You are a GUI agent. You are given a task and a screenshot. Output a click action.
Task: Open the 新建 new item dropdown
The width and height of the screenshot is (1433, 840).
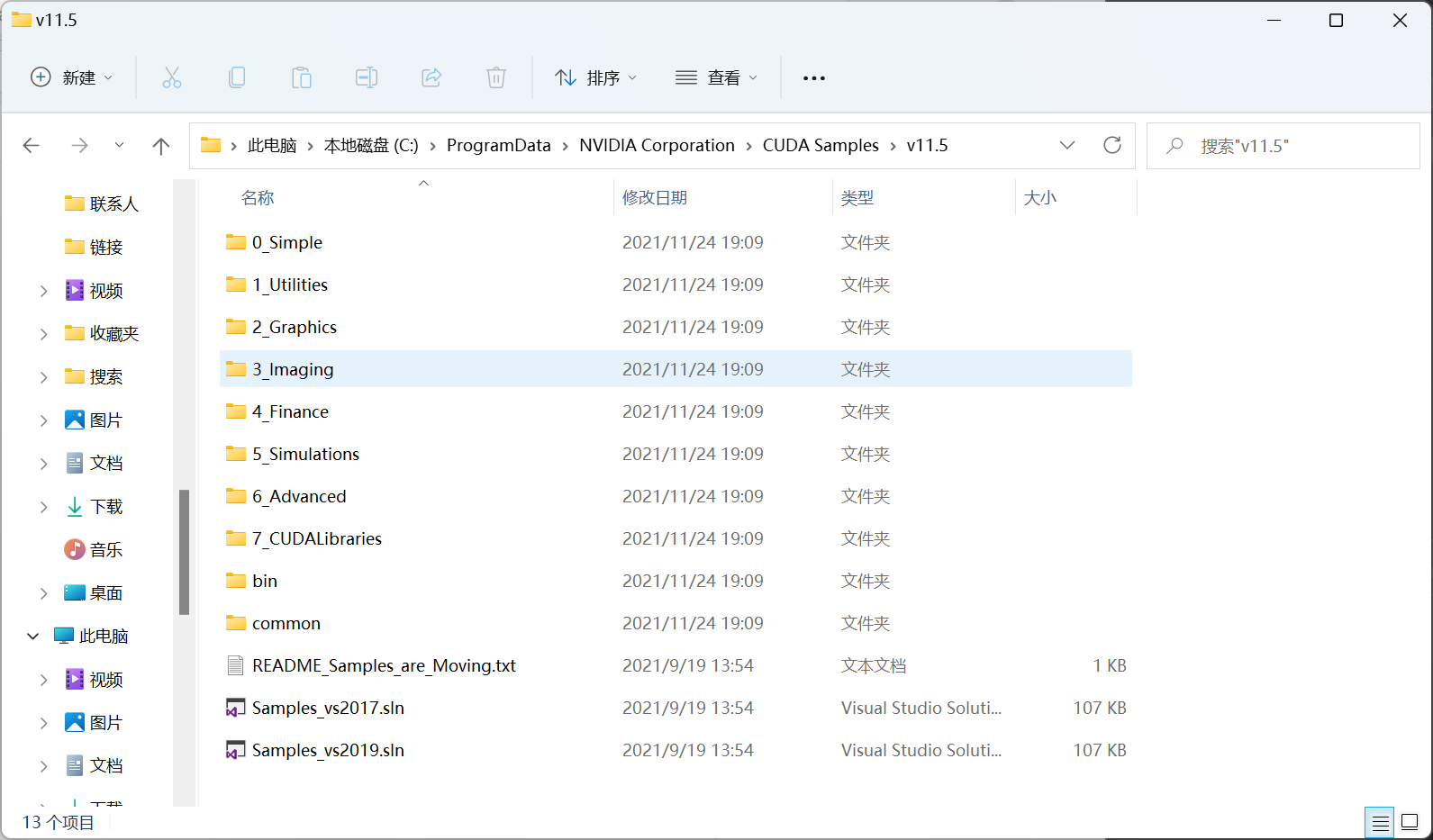(72, 78)
